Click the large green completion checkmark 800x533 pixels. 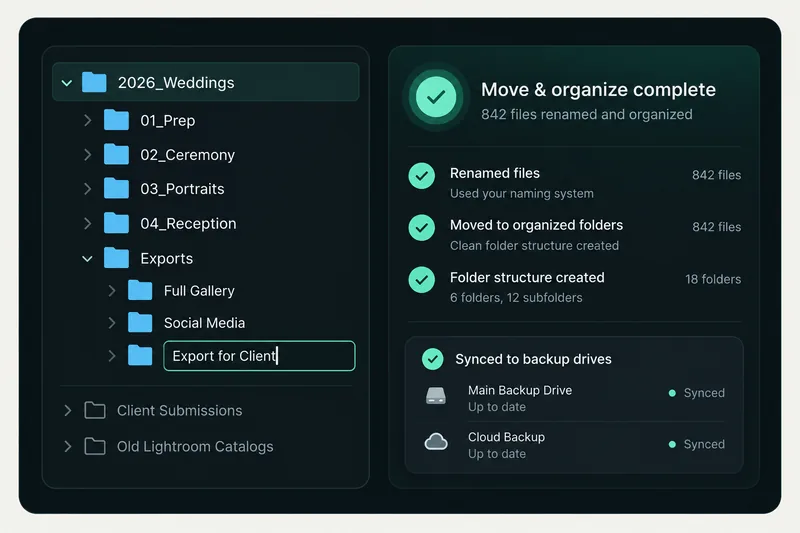[x=436, y=97]
